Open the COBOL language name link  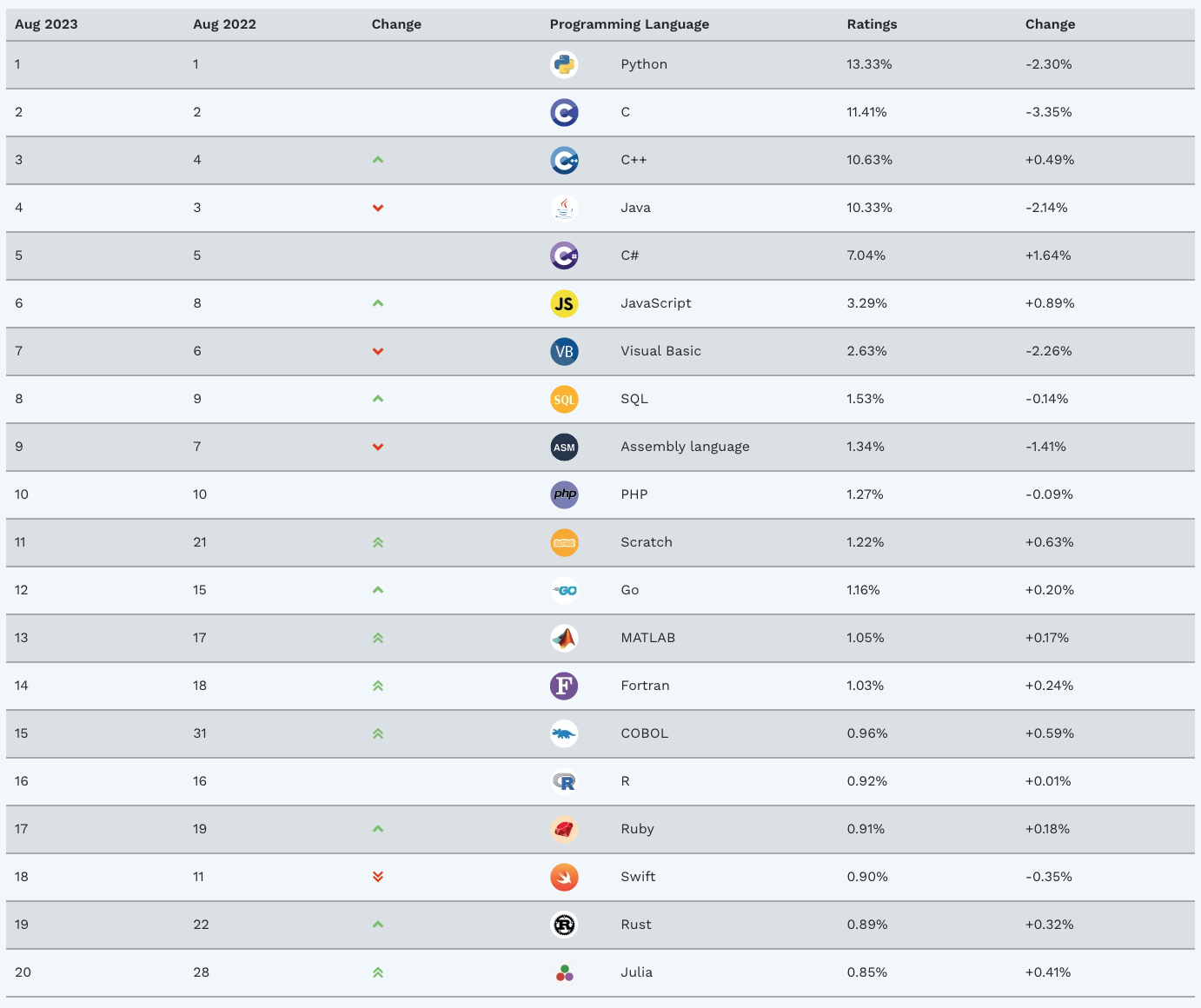click(645, 733)
